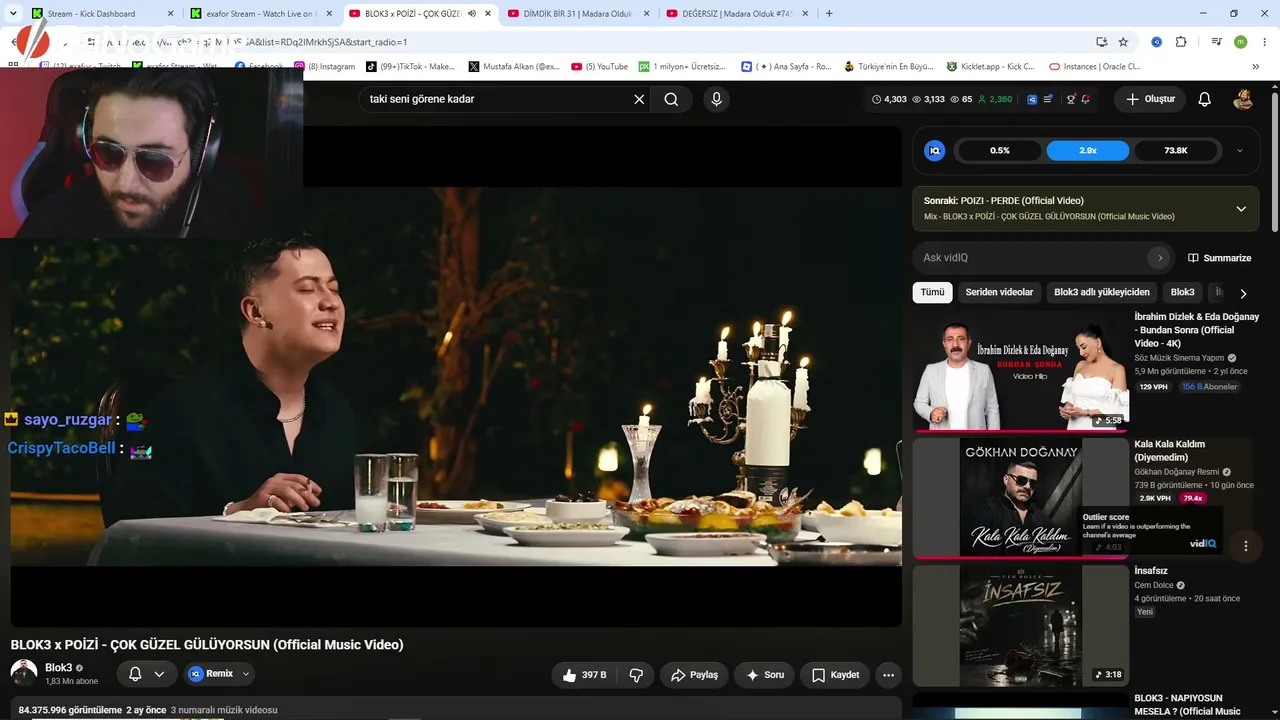Open the more actions menu under the video
Viewport: 1280px width, 720px height.
[x=888, y=675]
